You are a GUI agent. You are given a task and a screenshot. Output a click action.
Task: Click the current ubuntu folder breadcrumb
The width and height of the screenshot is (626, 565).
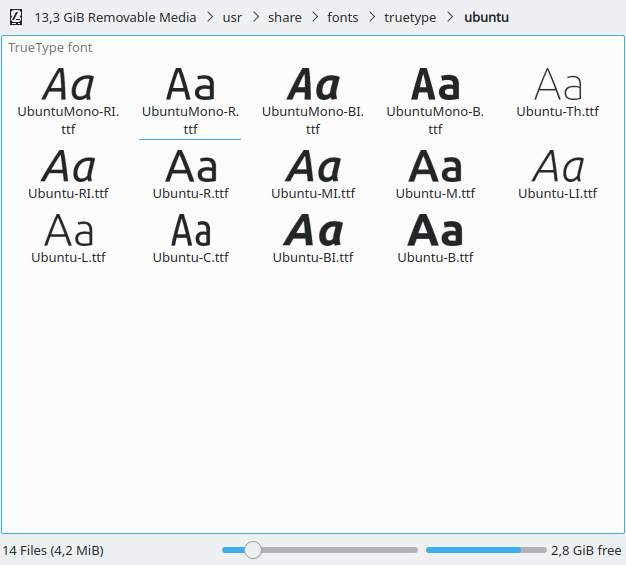click(486, 18)
